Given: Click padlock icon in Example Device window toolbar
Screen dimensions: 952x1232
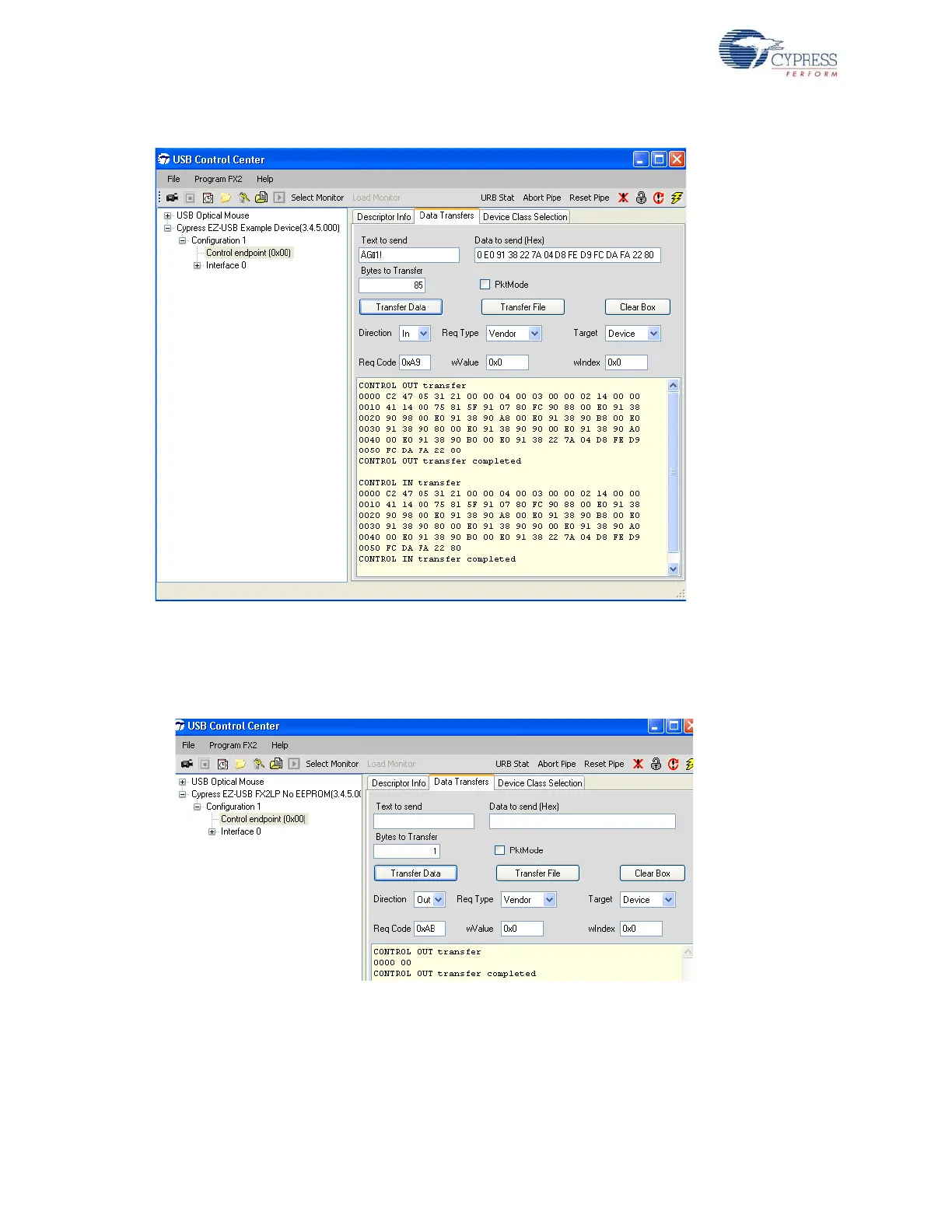Looking at the screenshot, I should coord(641,198).
